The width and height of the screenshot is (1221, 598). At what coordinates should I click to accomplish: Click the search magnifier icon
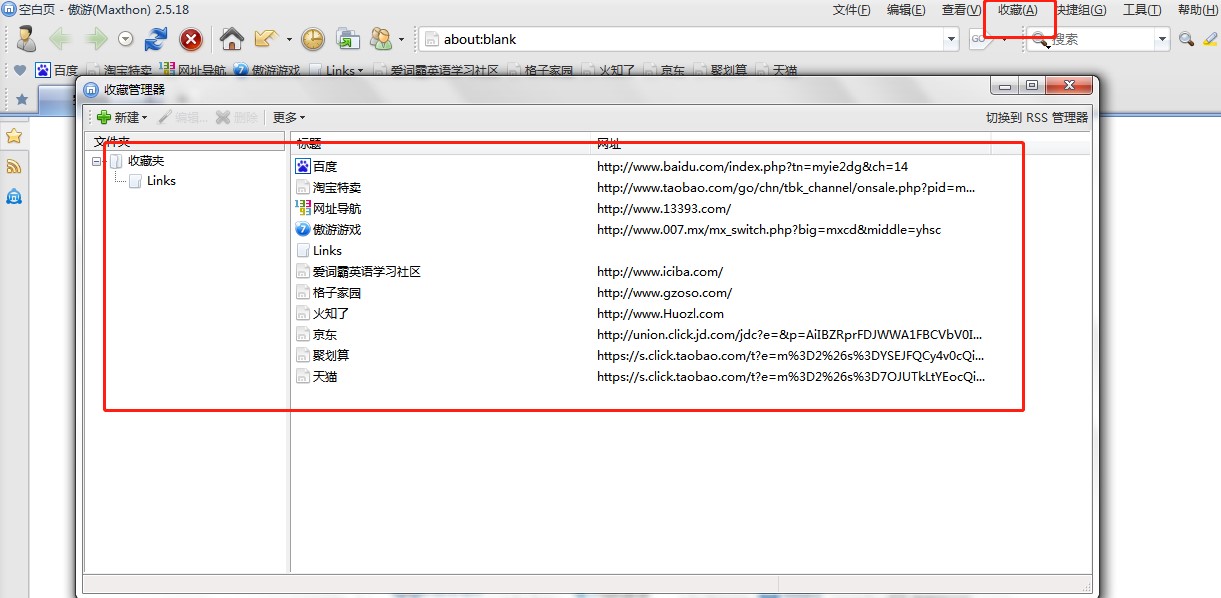1186,39
